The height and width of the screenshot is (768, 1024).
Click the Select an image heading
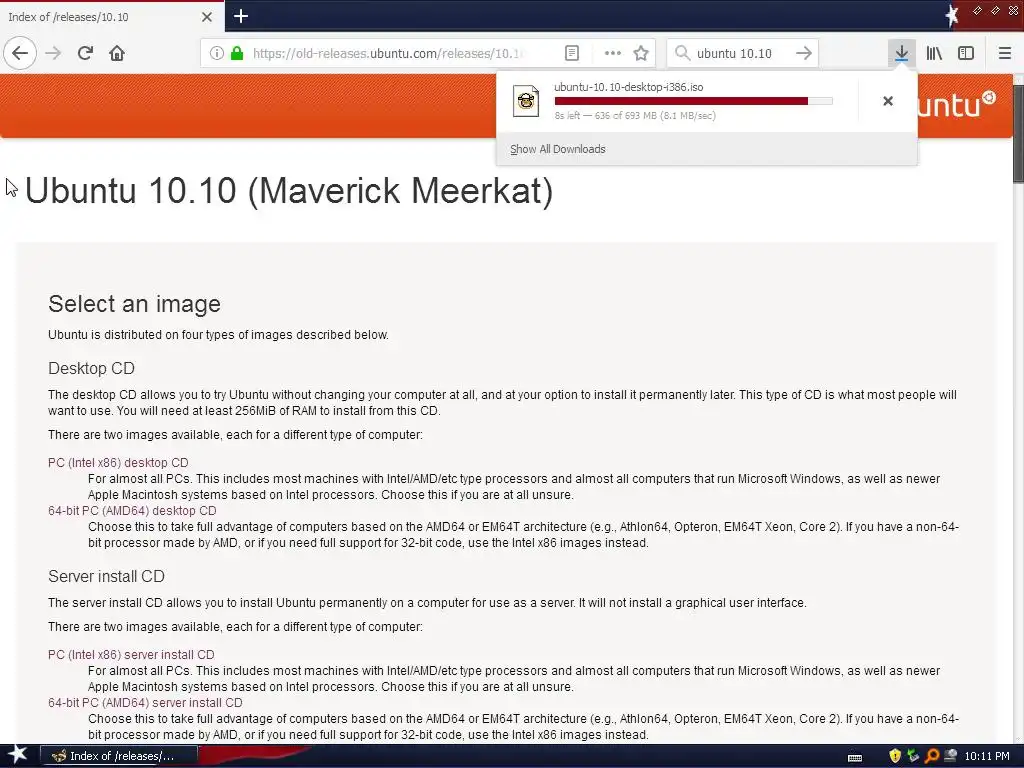(135, 304)
